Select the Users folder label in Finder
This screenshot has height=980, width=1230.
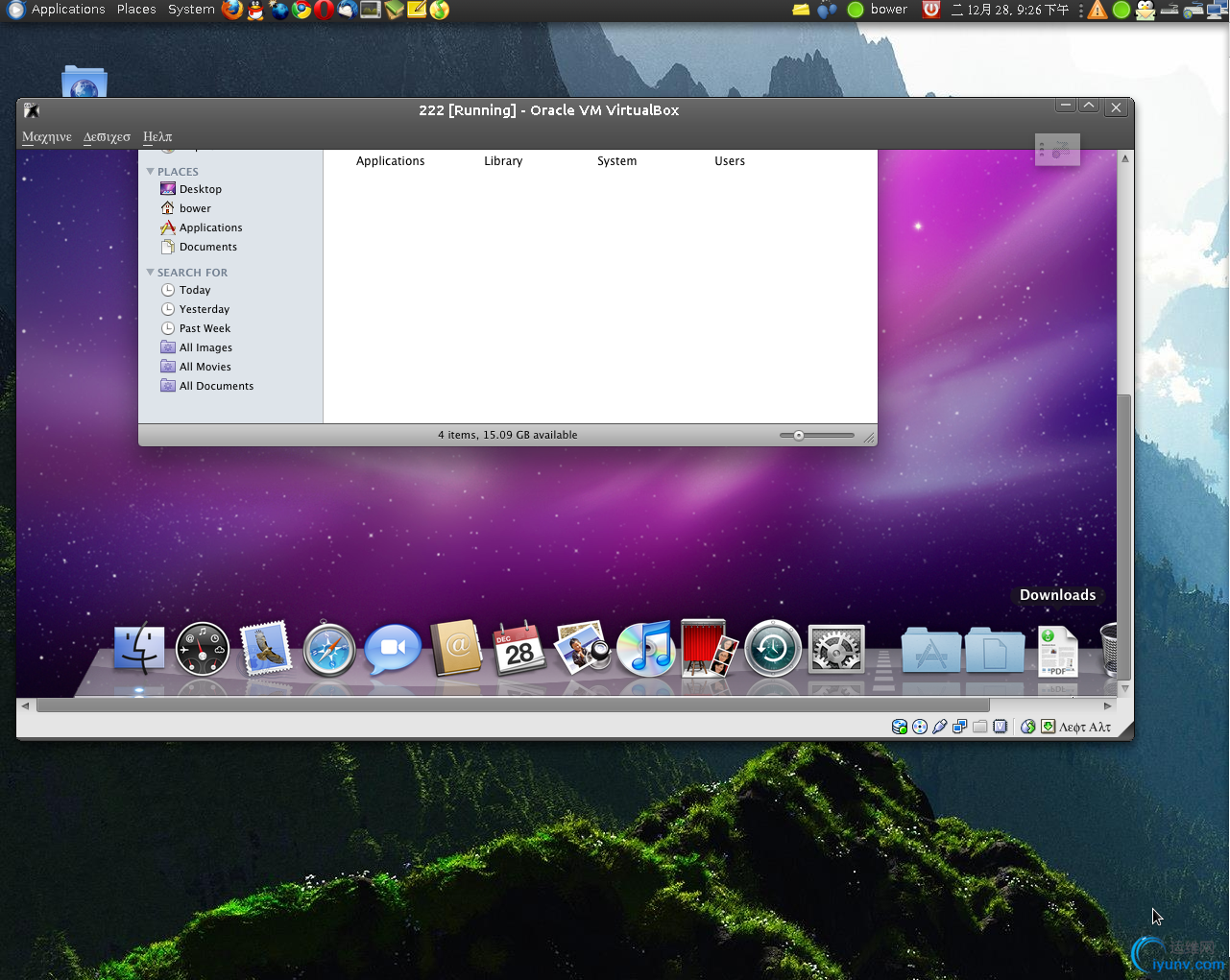(730, 161)
